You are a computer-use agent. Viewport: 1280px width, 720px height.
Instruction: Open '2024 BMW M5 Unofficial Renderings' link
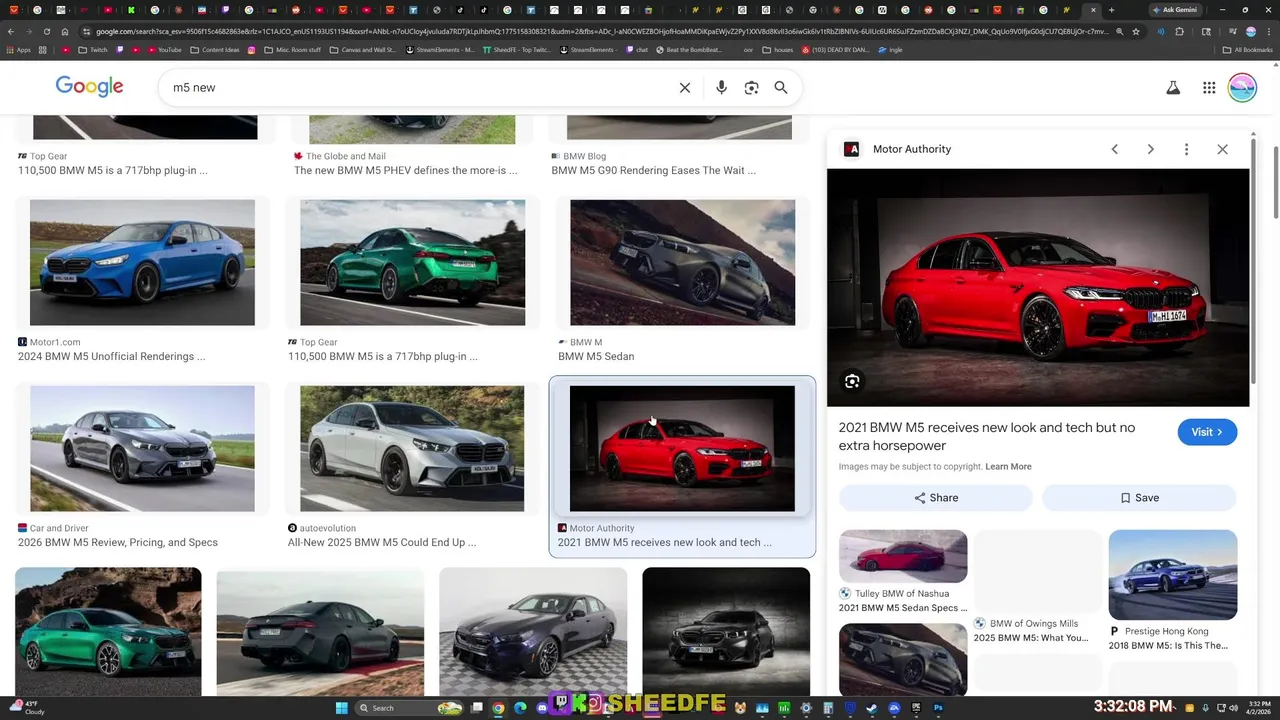pos(111,357)
